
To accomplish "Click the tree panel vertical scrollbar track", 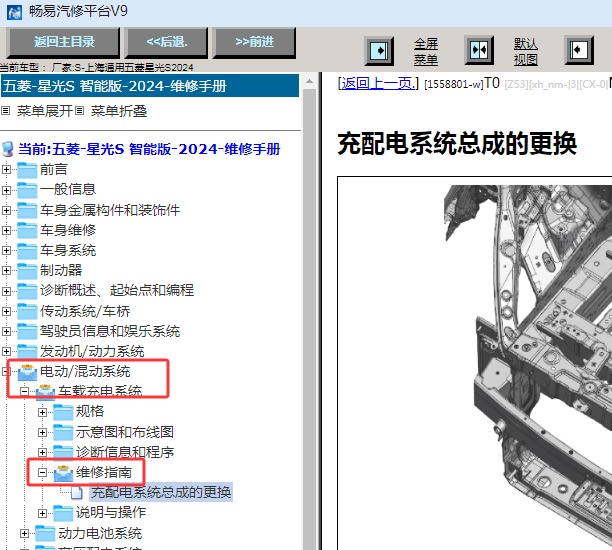I will pyautogui.click(x=310, y=319).
